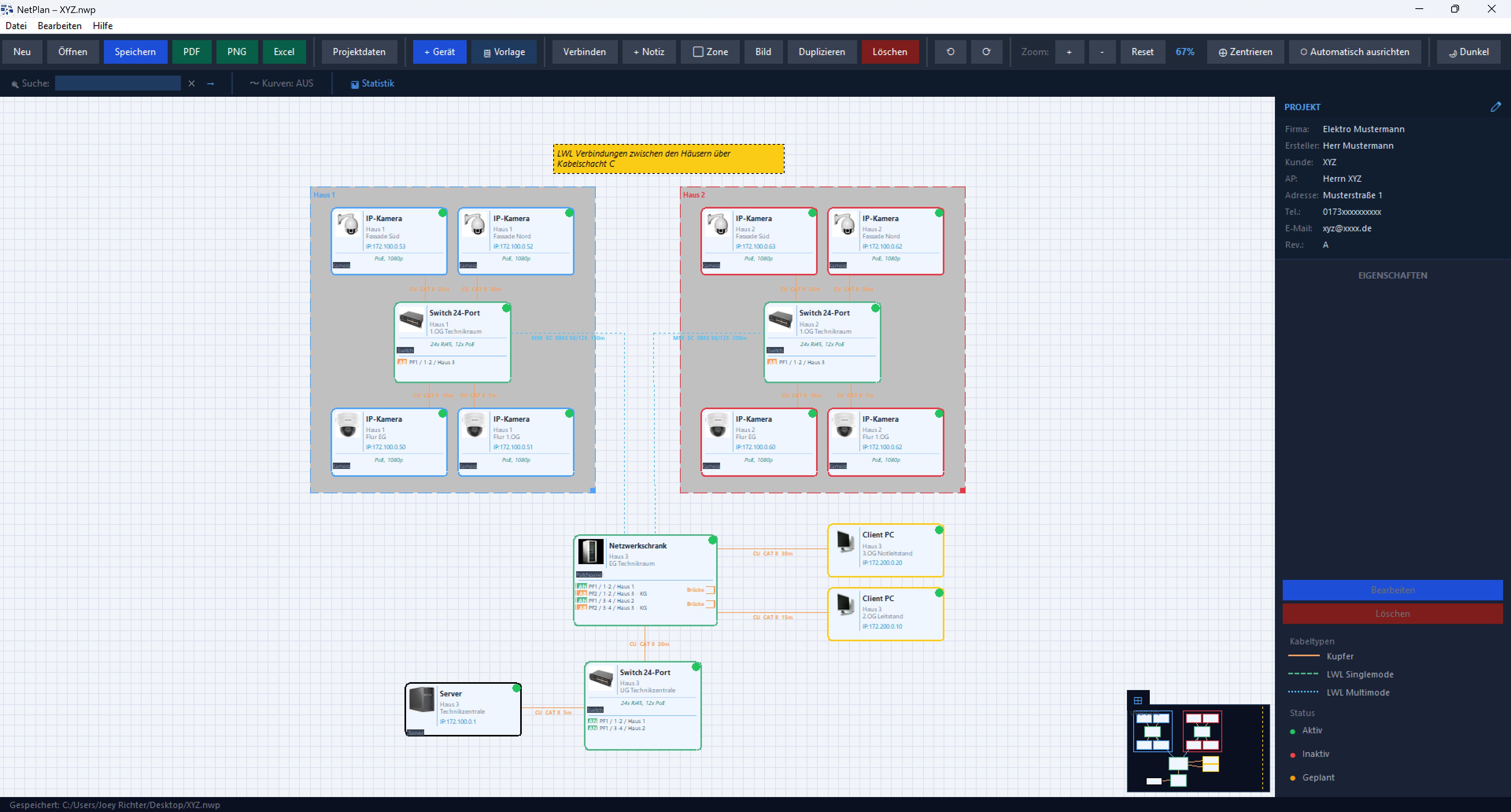Click the Speichern button
The width and height of the screenshot is (1511, 812).
tap(135, 52)
